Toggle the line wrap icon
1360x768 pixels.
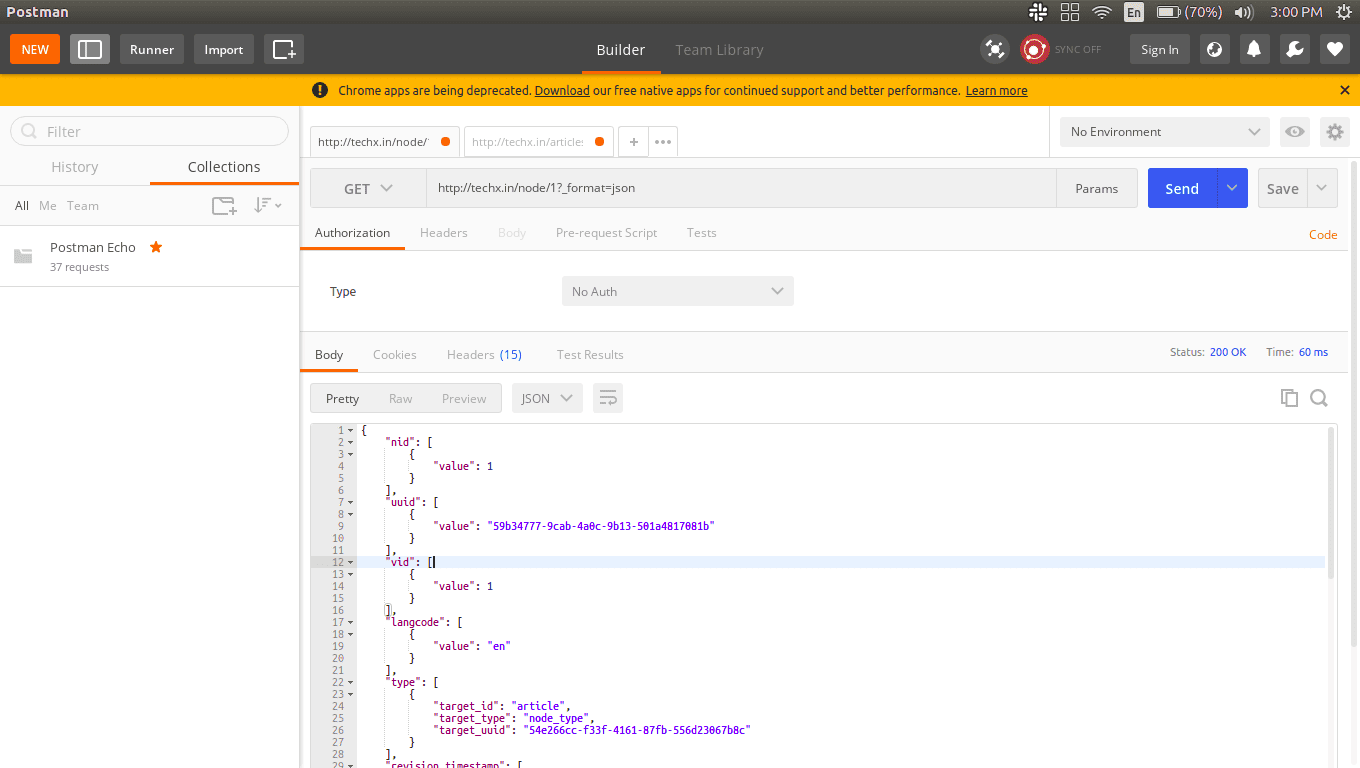608,398
